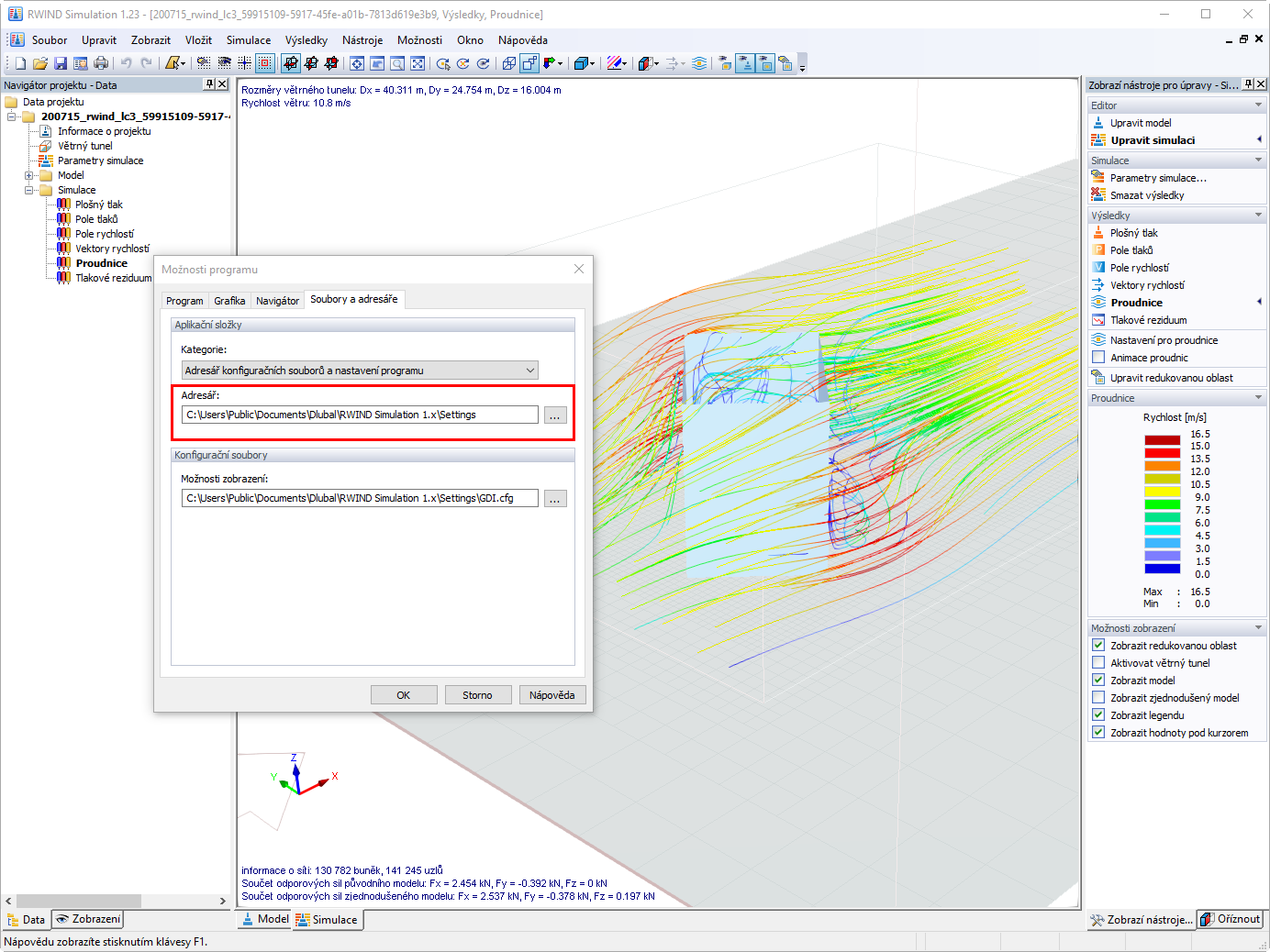Uncheck Zobrazit legendu checkbox
Image resolution: width=1270 pixels, height=952 pixels.
click(x=1098, y=715)
